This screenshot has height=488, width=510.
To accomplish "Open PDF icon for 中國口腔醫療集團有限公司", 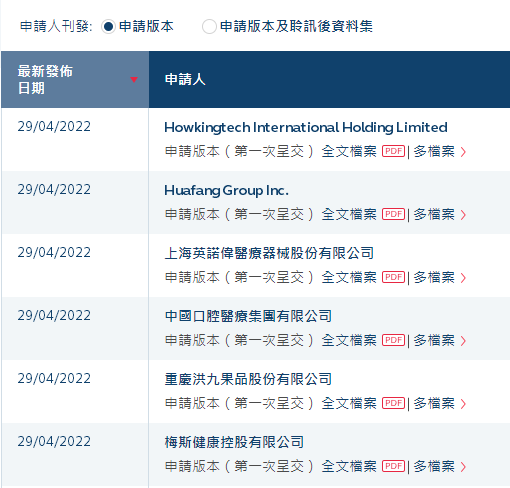I will point(393,340).
